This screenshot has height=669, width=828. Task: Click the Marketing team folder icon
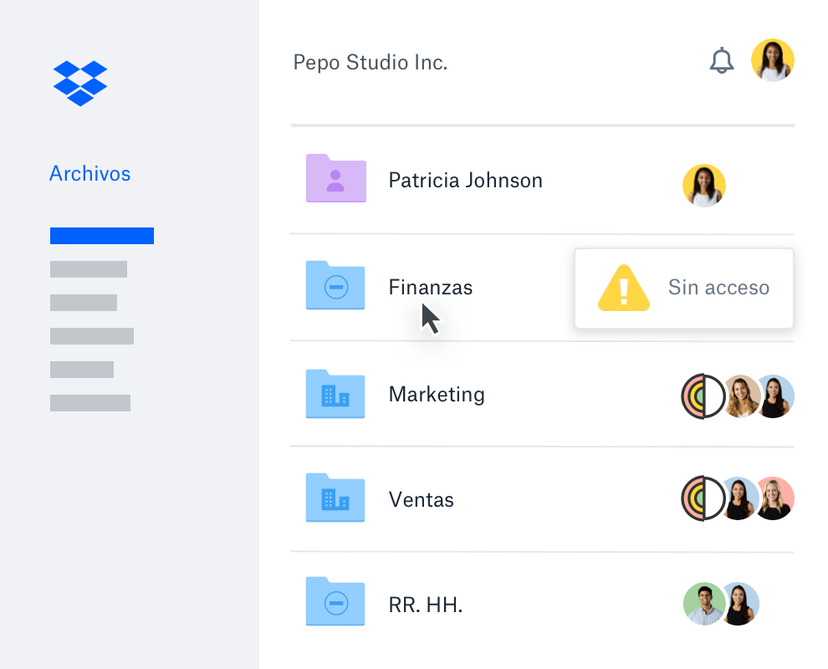336,394
